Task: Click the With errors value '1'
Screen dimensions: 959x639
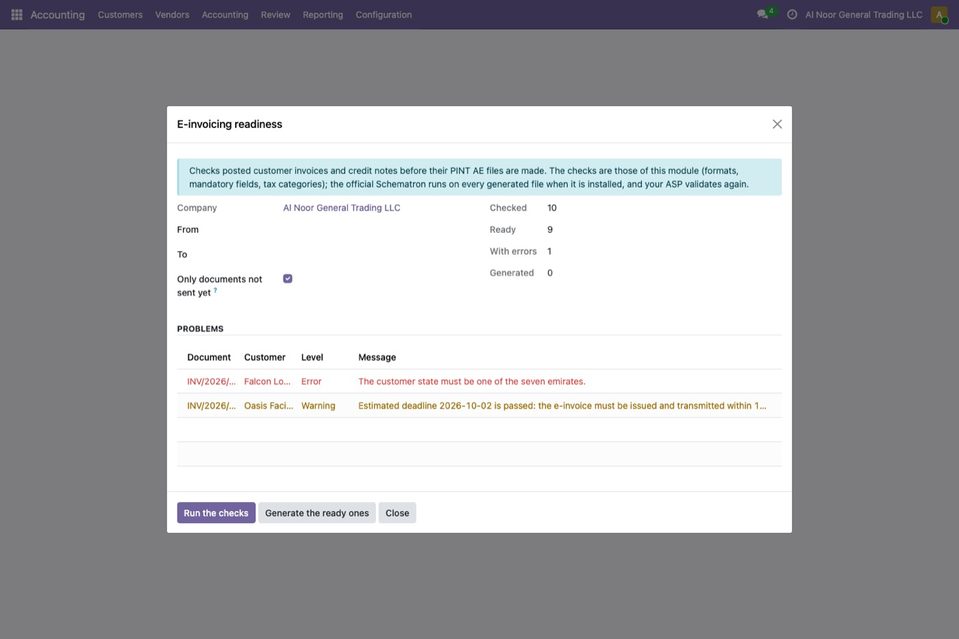Action: pyautogui.click(x=549, y=251)
